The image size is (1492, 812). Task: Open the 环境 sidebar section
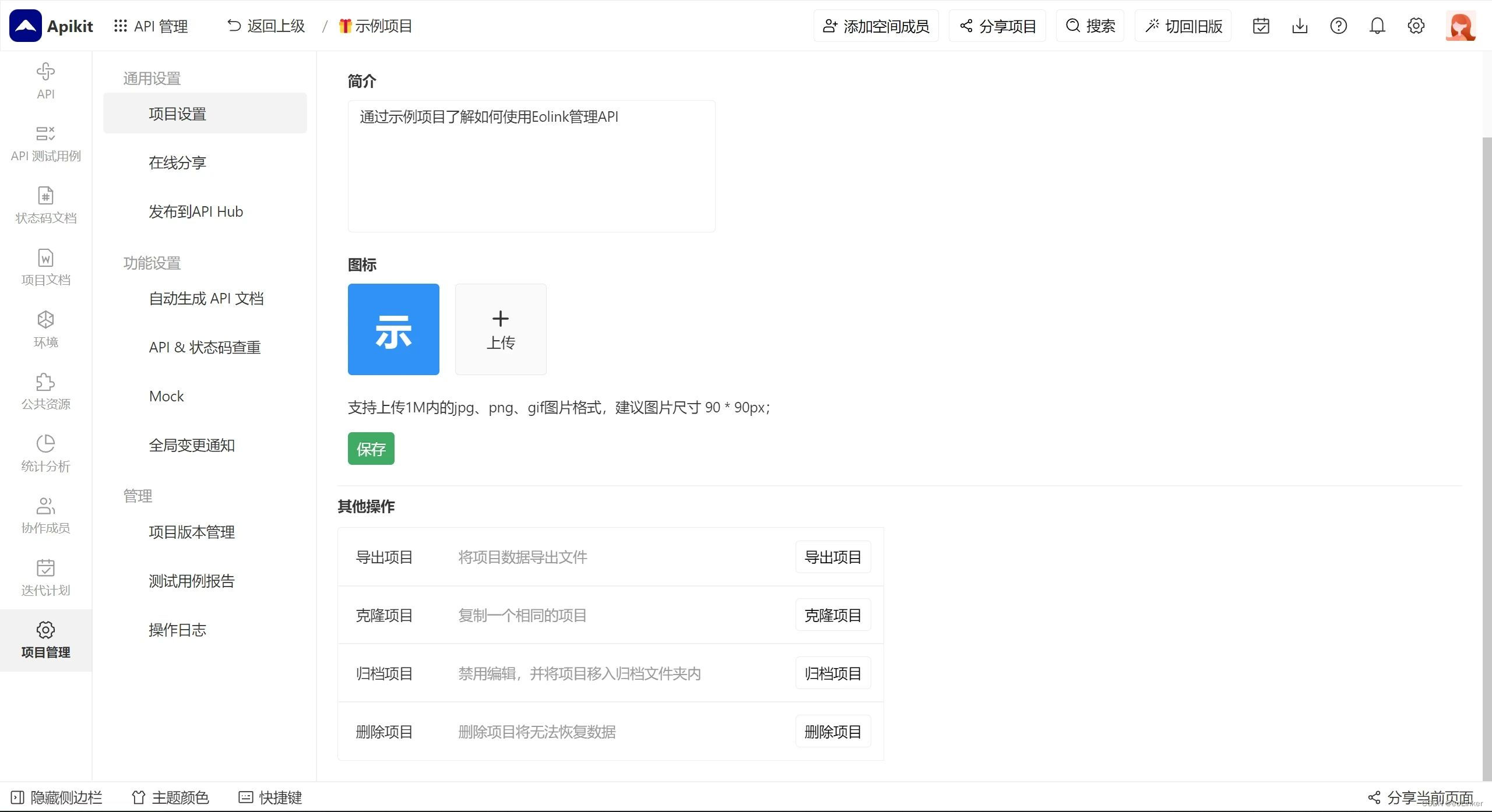point(45,329)
